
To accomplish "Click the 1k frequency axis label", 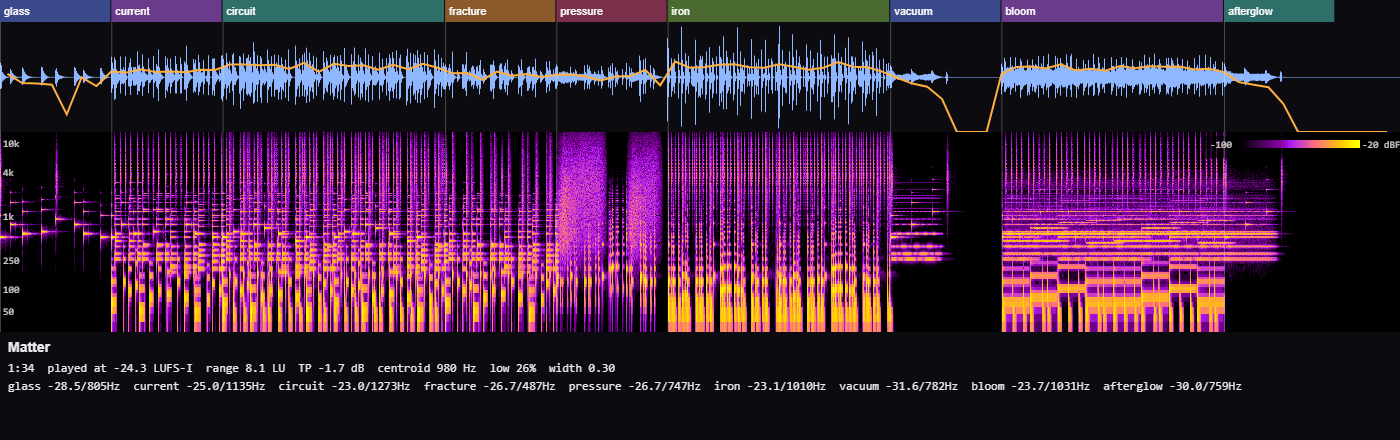I will click(x=9, y=217).
